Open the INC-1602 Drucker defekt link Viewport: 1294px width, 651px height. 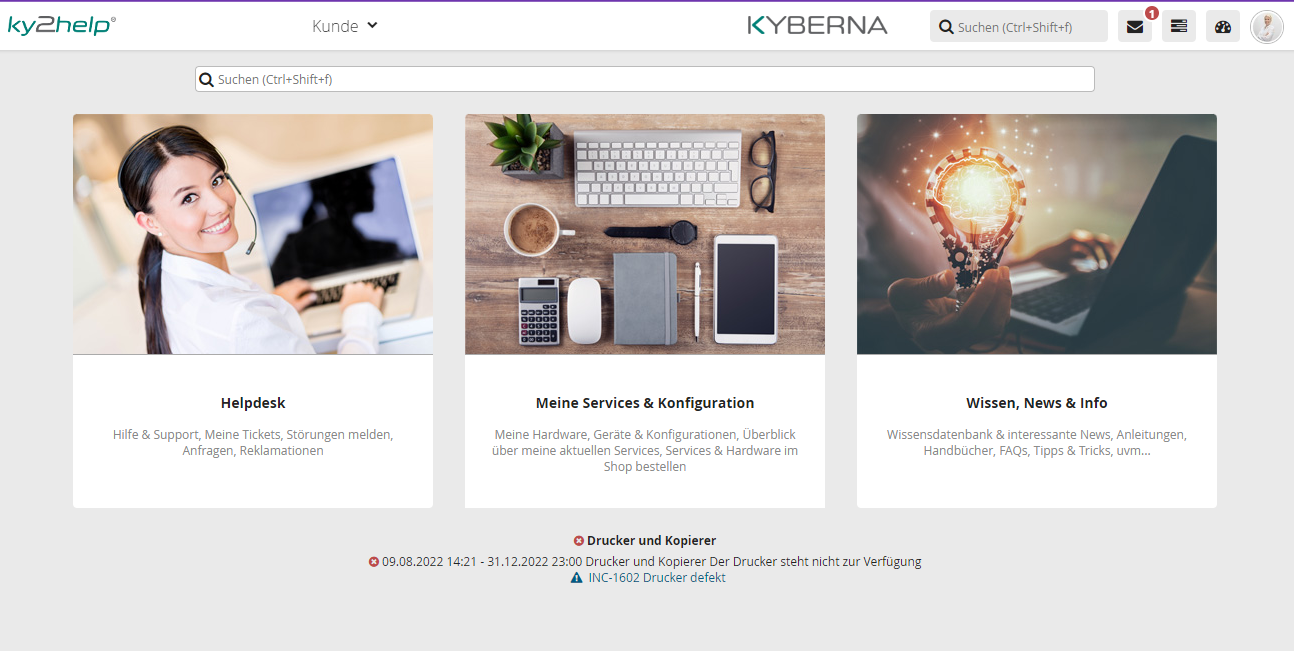[x=657, y=578]
